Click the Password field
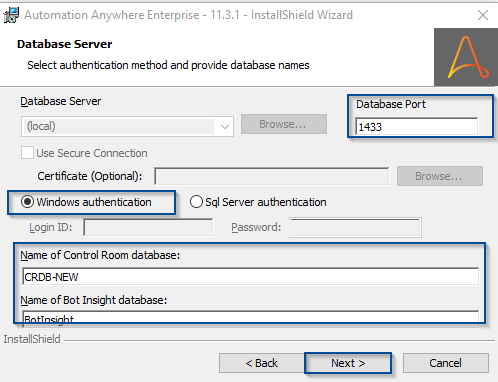Viewport: 498px width, 382px height. tap(355, 227)
